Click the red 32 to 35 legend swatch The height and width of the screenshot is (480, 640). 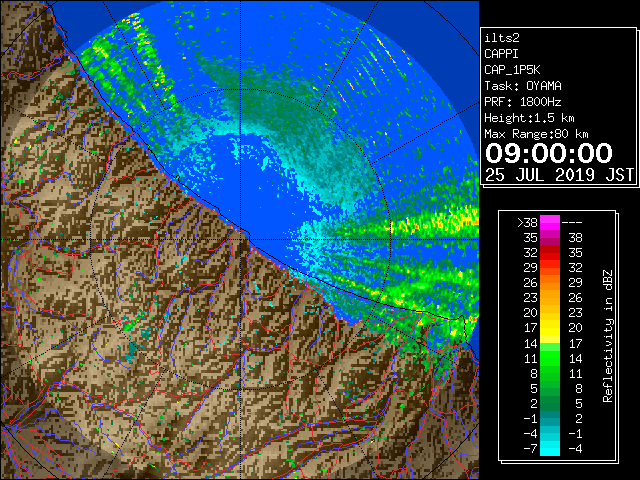pos(550,253)
